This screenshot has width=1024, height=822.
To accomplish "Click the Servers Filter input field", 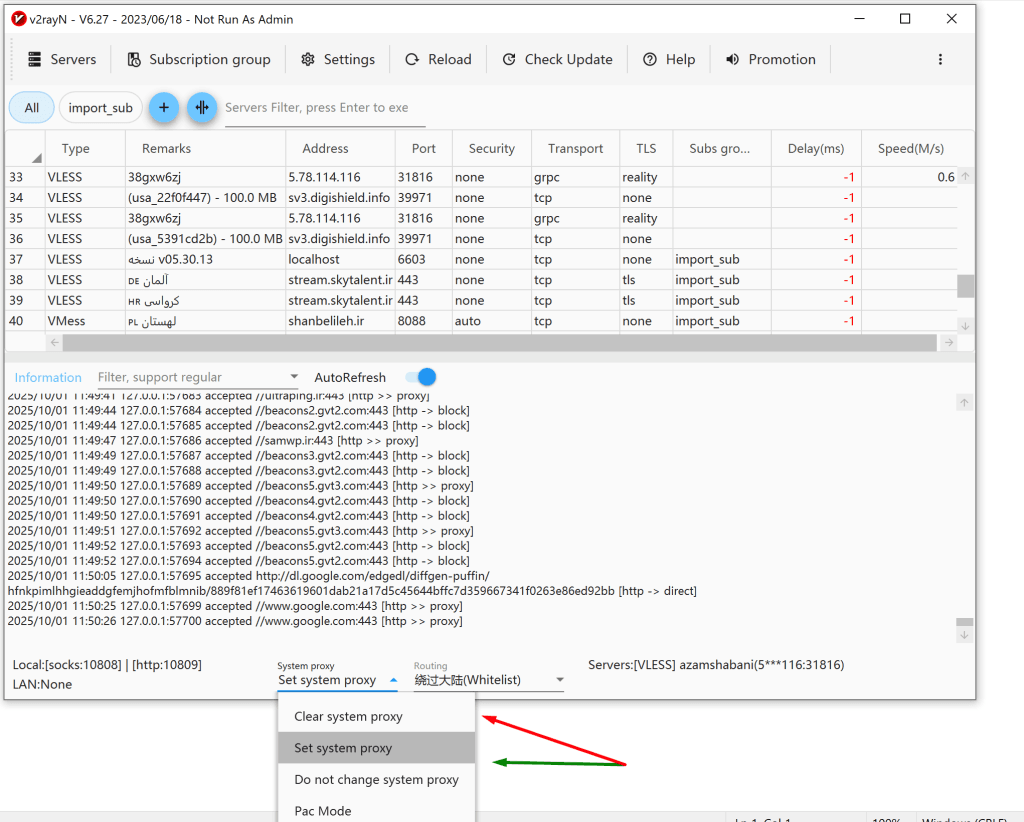I will pyautogui.click(x=324, y=107).
